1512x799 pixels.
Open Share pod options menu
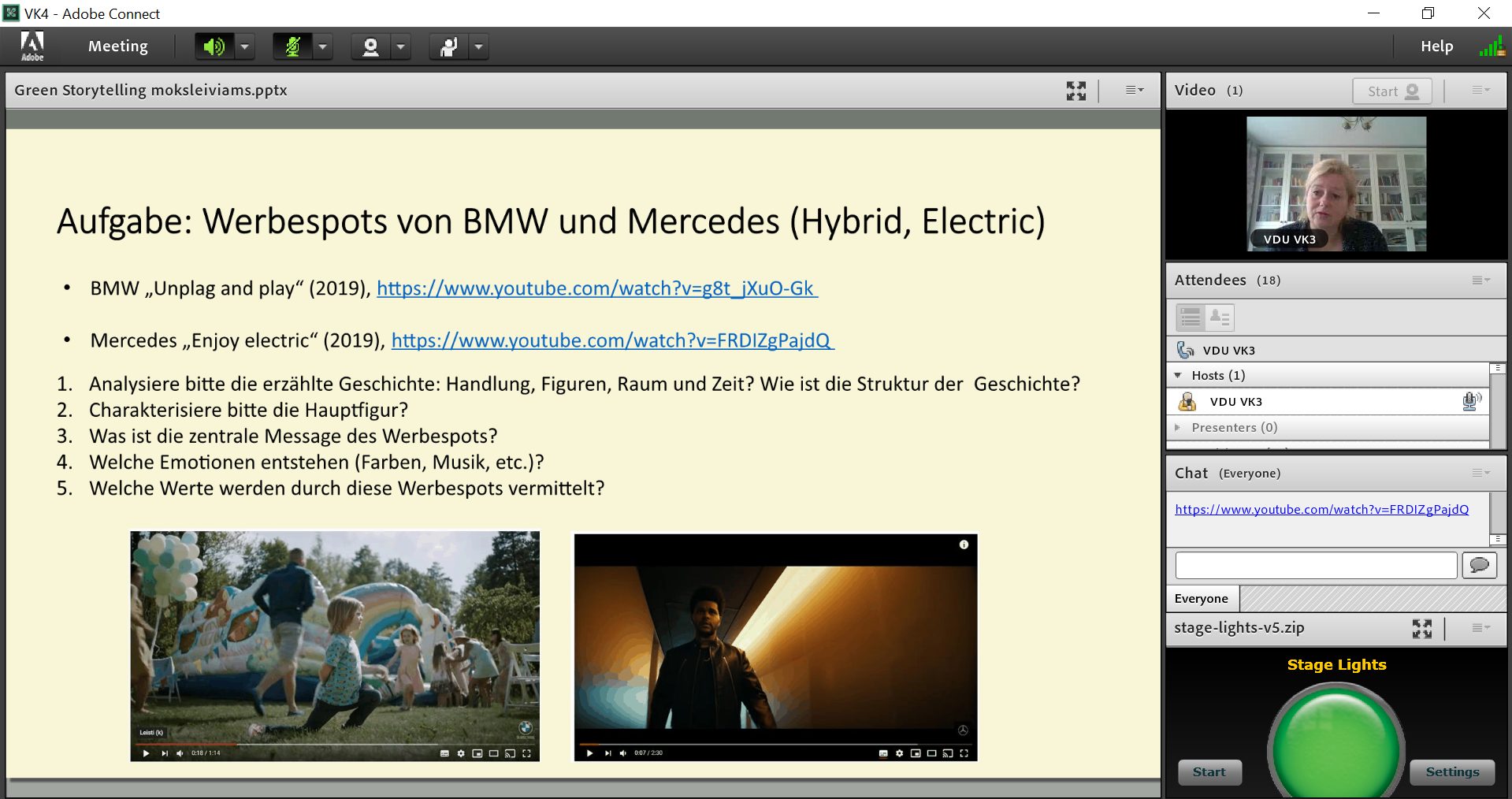(1134, 90)
